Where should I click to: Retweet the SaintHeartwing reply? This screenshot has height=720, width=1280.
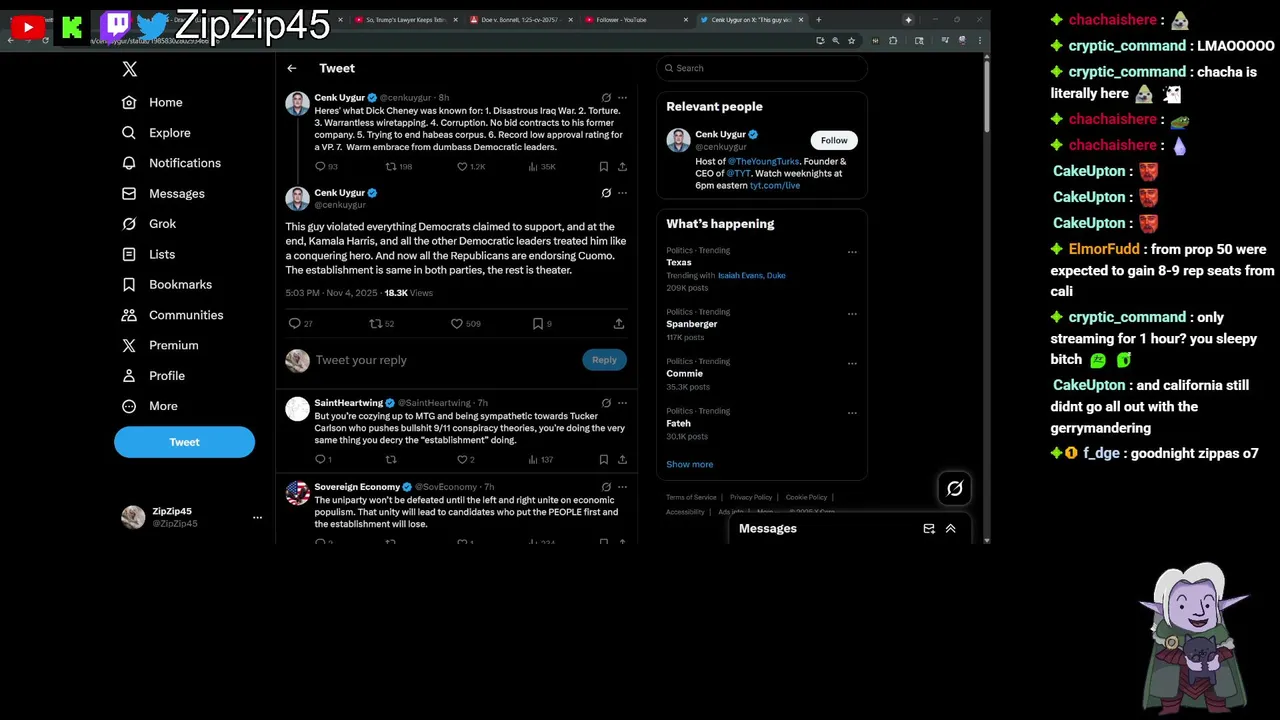[x=391, y=460]
